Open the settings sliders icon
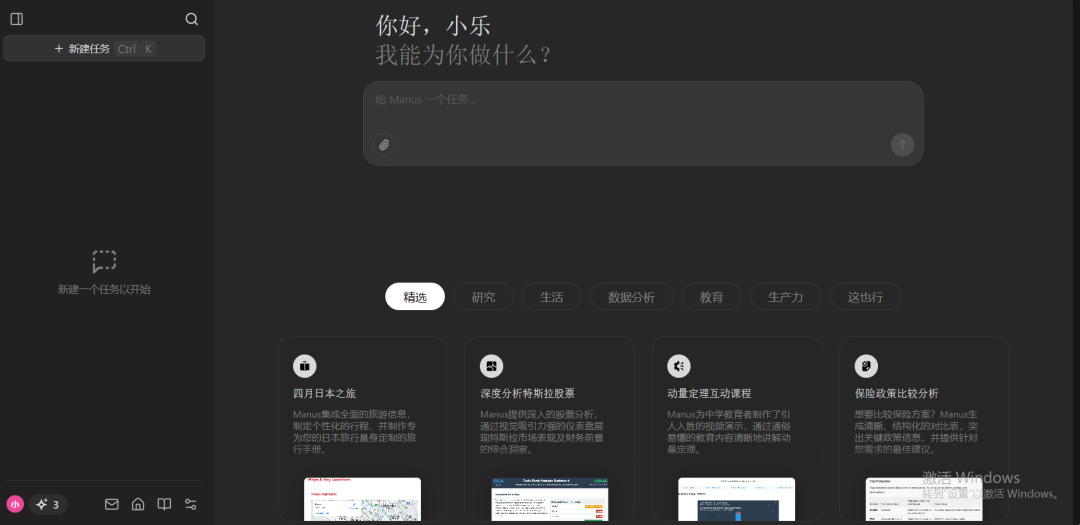The width and height of the screenshot is (1080, 525). click(x=191, y=504)
